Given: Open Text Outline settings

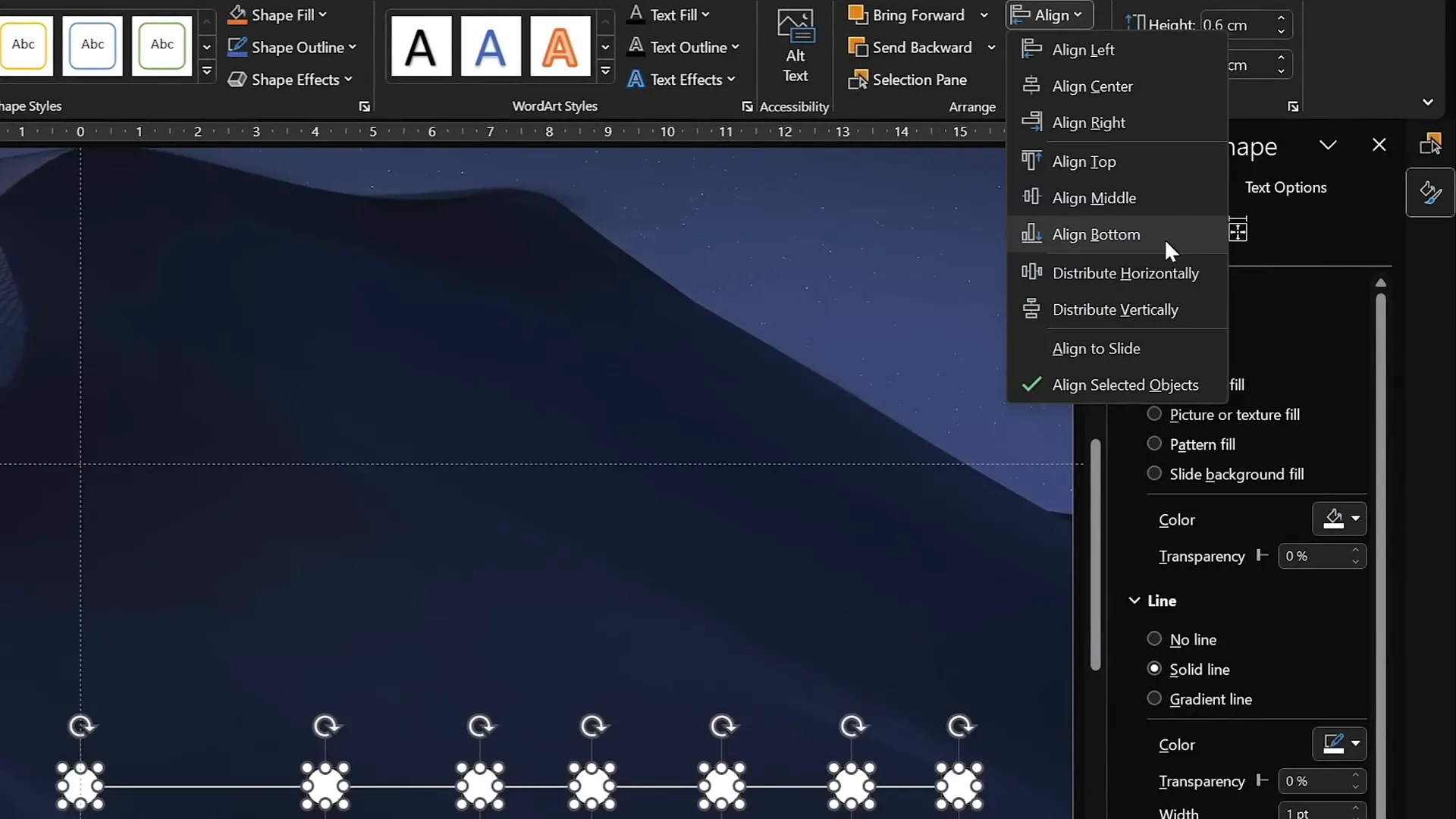Looking at the screenshot, I should (x=685, y=46).
